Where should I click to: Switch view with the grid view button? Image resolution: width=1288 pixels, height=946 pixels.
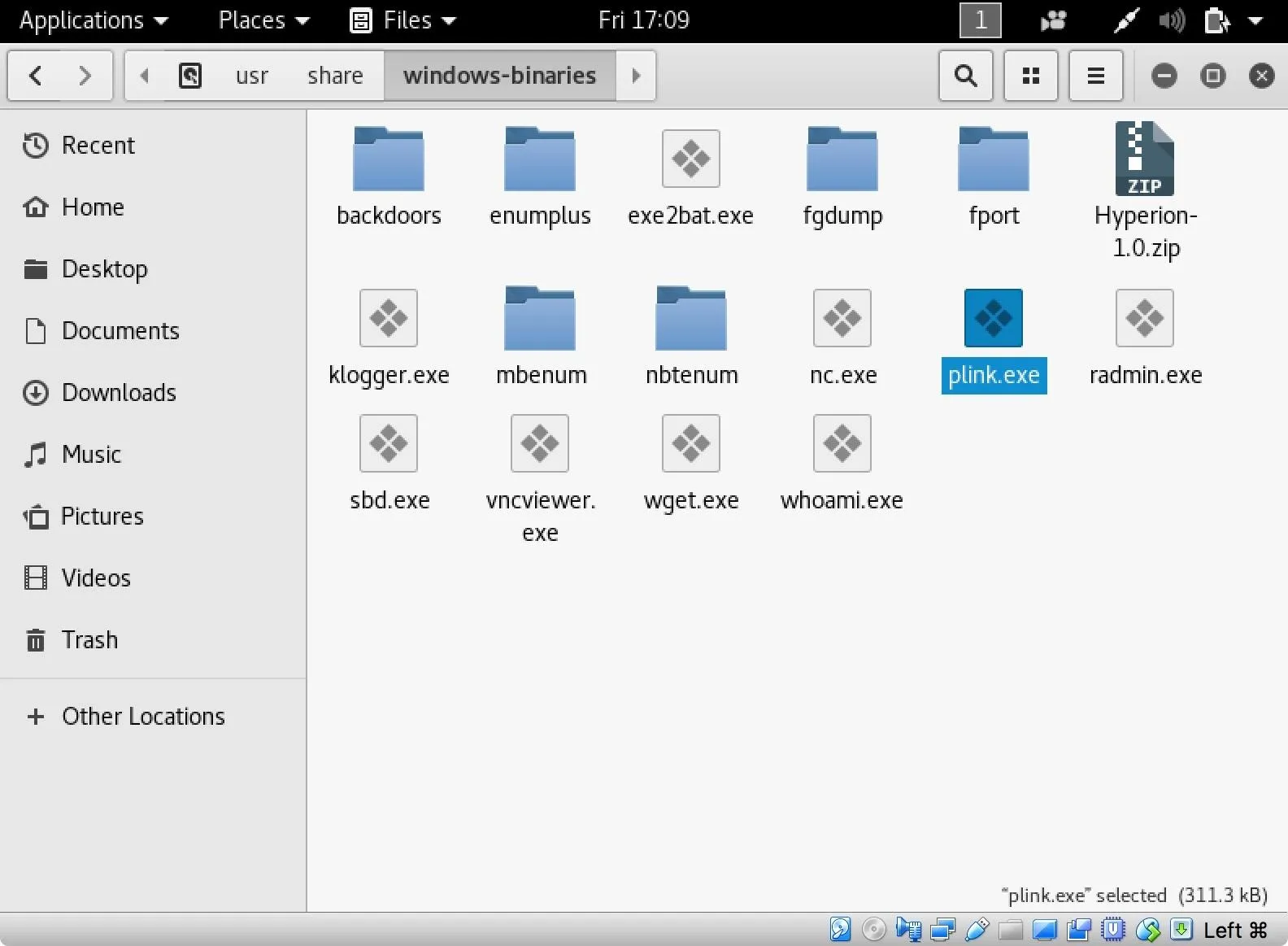[x=1031, y=76]
